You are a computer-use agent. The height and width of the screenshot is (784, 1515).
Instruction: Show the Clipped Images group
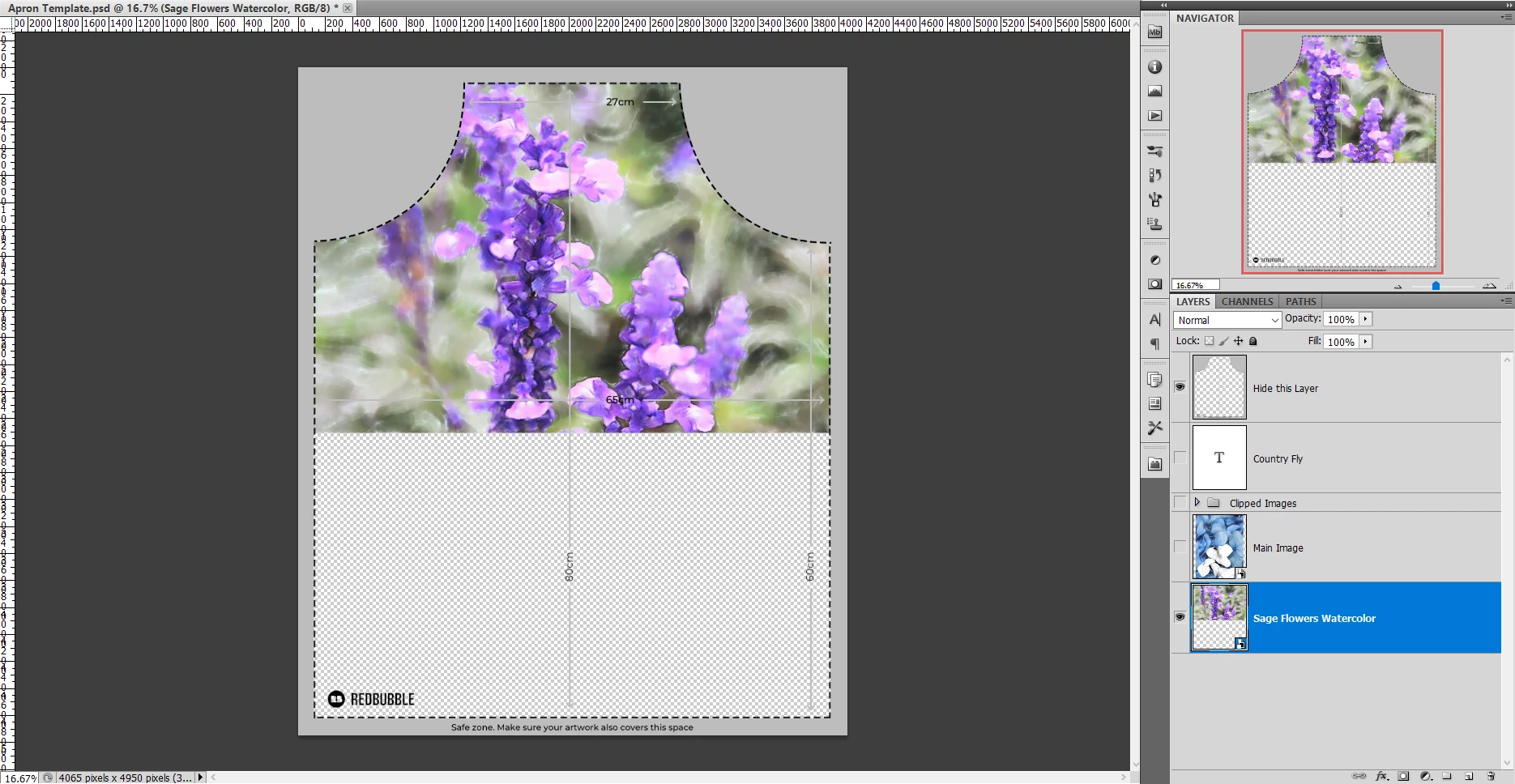1180,503
